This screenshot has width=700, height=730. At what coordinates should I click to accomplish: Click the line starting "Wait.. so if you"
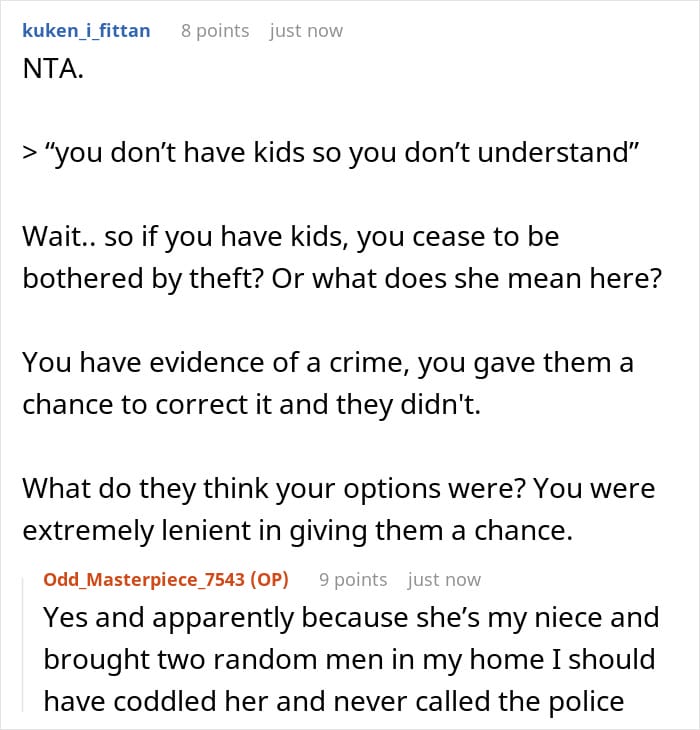[x=290, y=237]
